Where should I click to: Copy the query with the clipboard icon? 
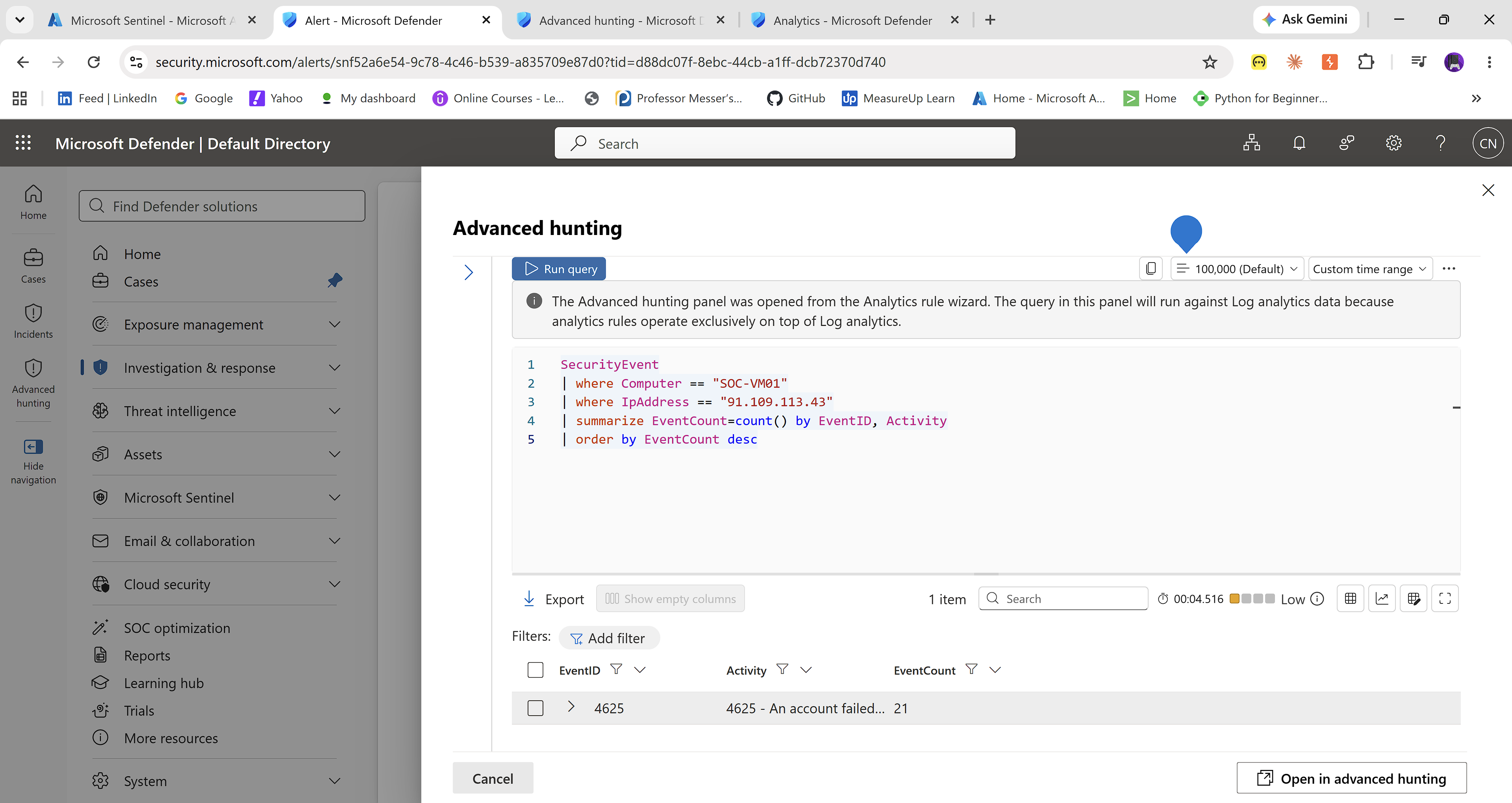point(1151,269)
